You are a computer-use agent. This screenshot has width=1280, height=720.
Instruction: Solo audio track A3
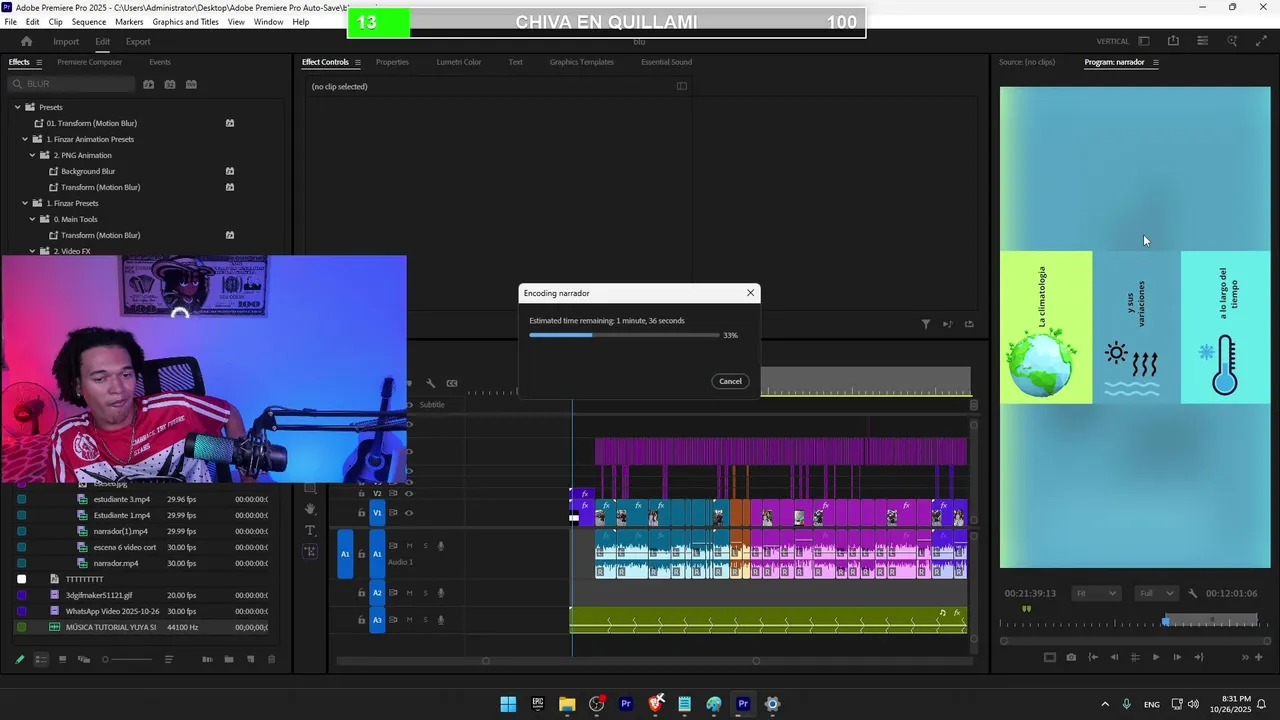[425, 620]
